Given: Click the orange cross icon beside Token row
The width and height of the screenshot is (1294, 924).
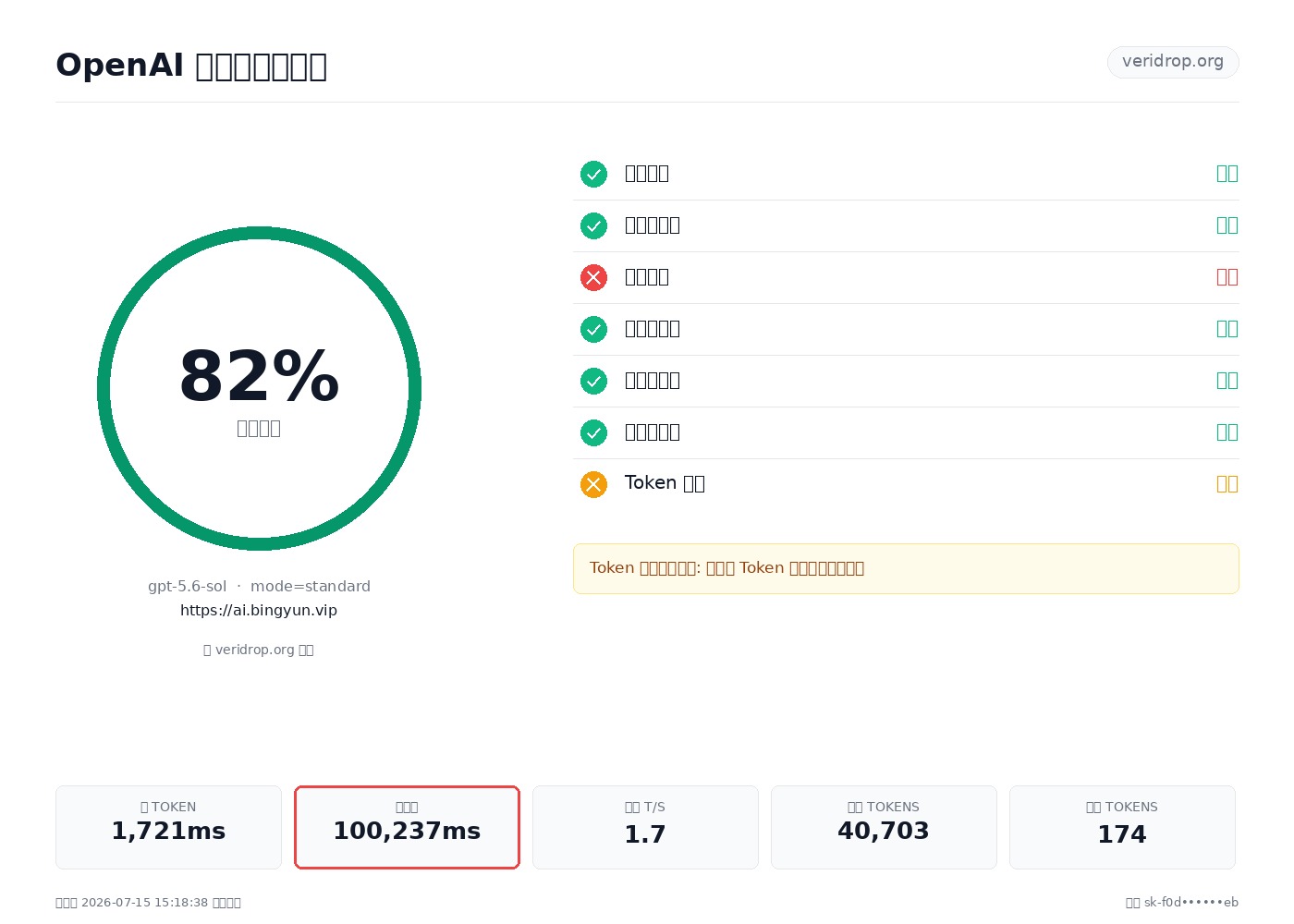Looking at the screenshot, I should [593, 484].
